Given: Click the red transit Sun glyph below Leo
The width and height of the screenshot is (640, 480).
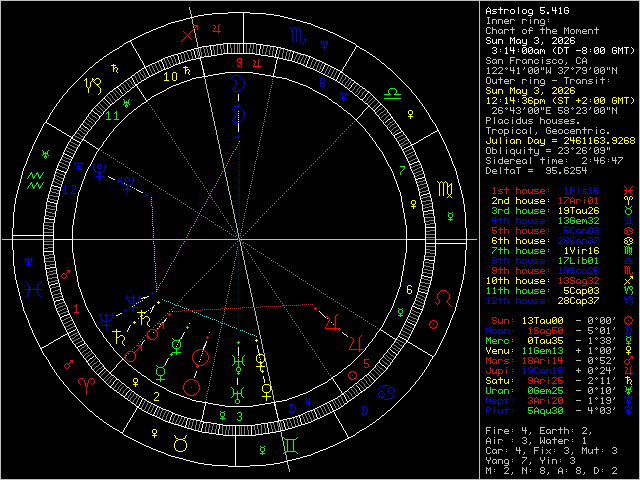Looking at the screenshot, I should point(433,324).
